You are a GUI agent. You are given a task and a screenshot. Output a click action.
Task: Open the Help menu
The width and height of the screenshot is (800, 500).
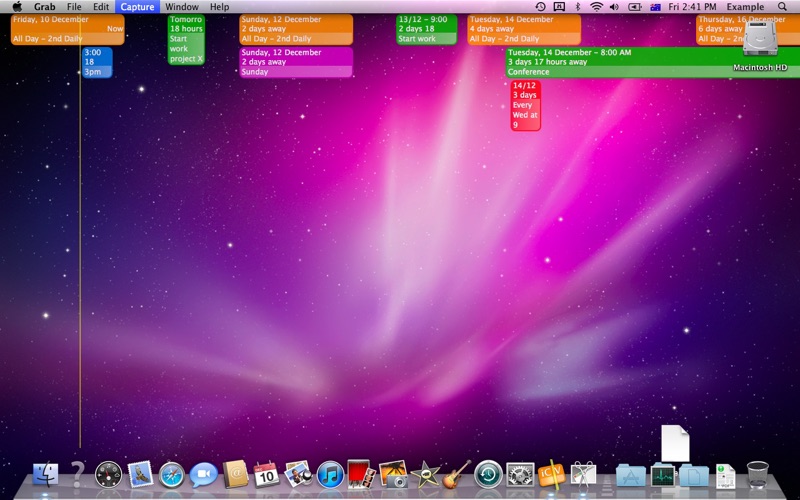tap(219, 7)
